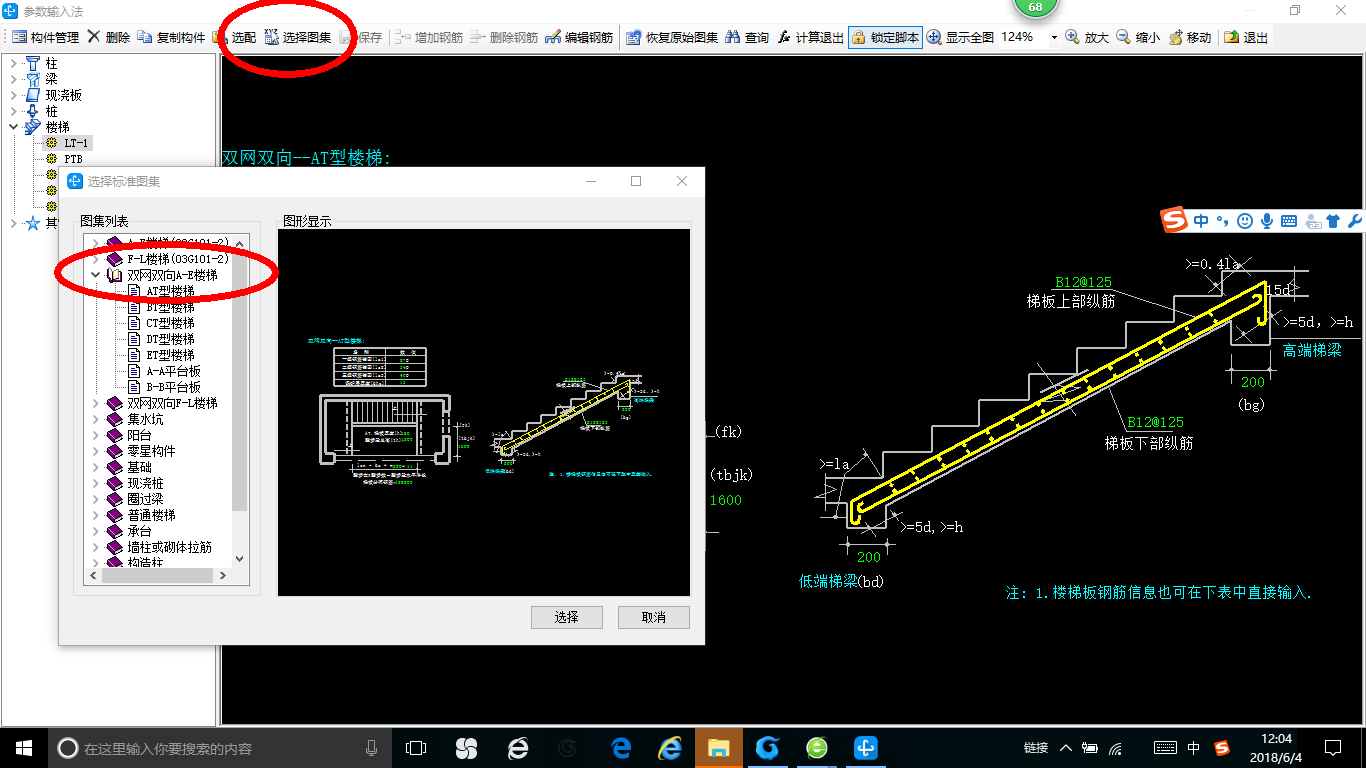
Task: Click the green 1600 dimension value
Action: click(726, 500)
